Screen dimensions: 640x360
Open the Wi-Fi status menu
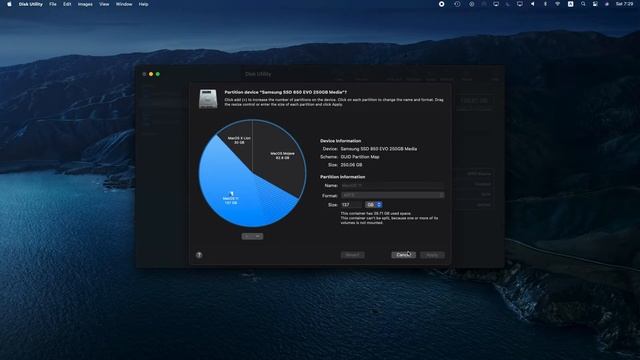point(557,4)
